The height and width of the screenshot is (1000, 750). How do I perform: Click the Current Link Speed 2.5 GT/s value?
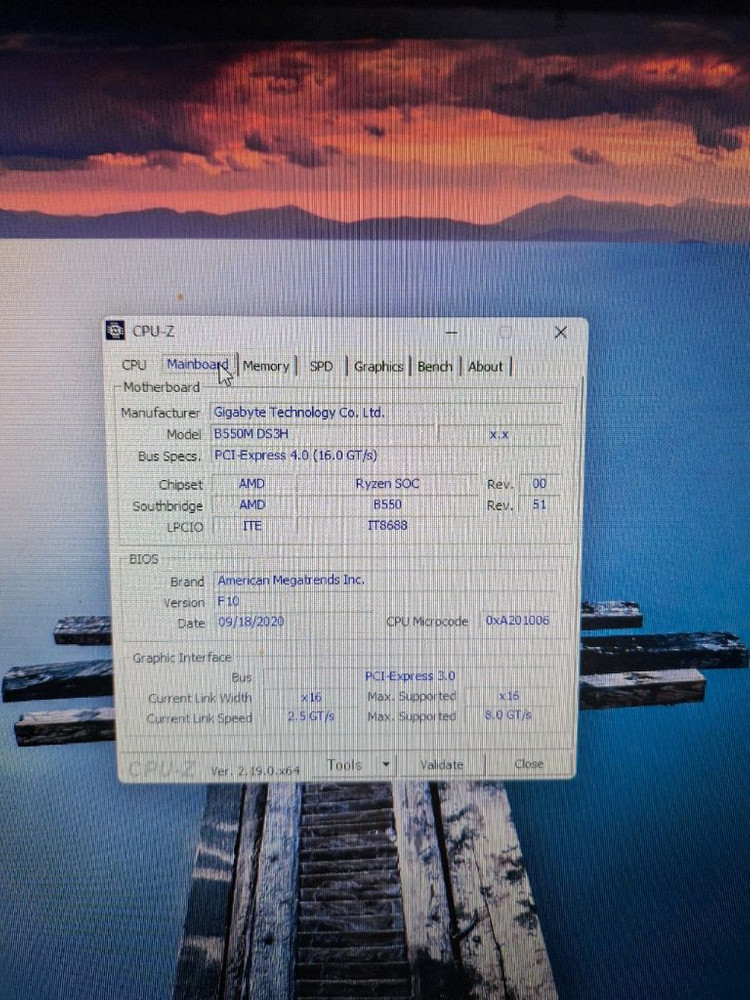tap(311, 716)
